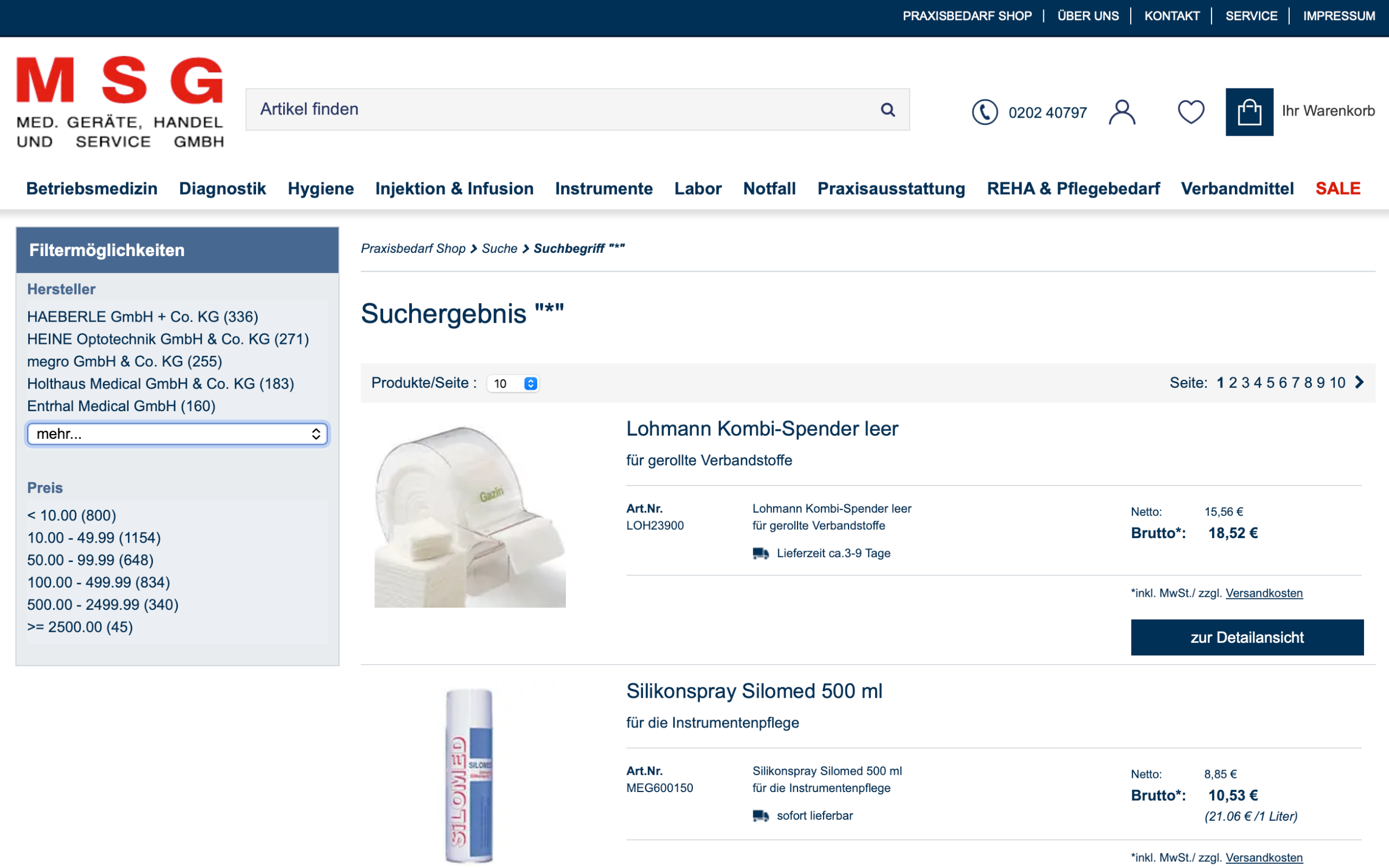Open the Betriebsmedizin category
Screen dimensions: 1389x868
tap(92, 189)
